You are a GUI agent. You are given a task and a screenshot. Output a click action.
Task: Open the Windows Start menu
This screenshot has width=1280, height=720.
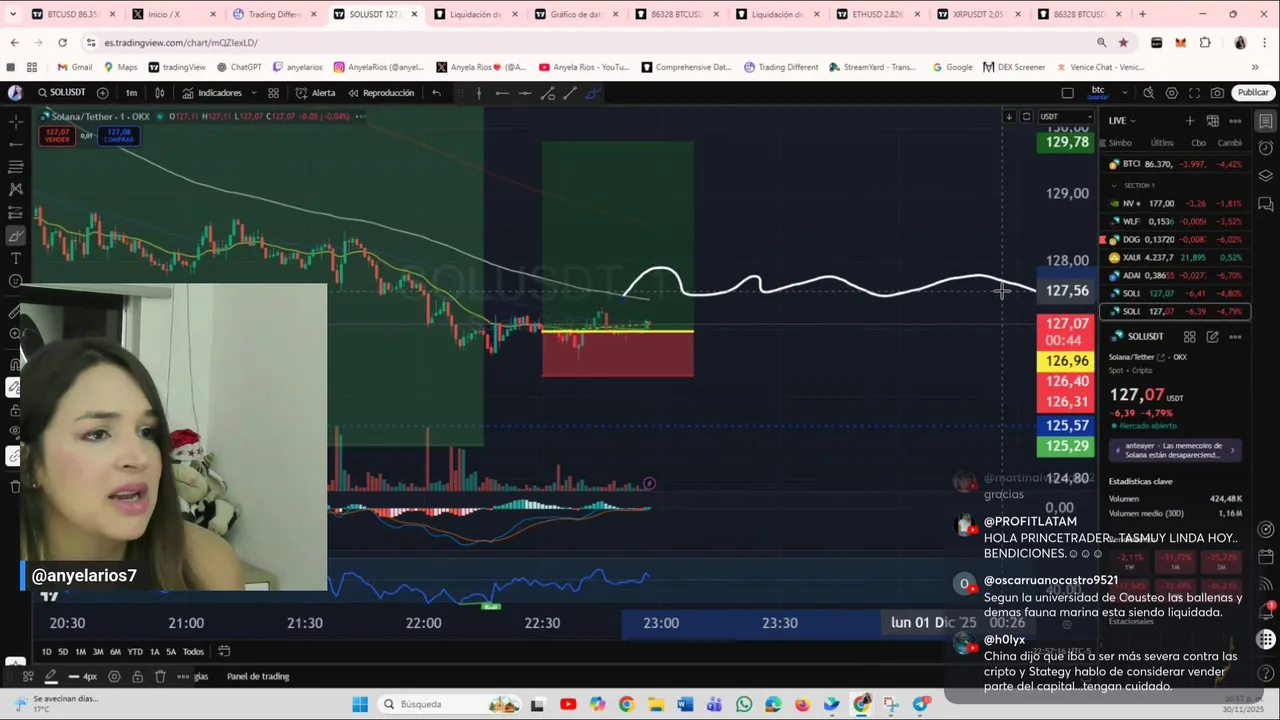coord(360,704)
